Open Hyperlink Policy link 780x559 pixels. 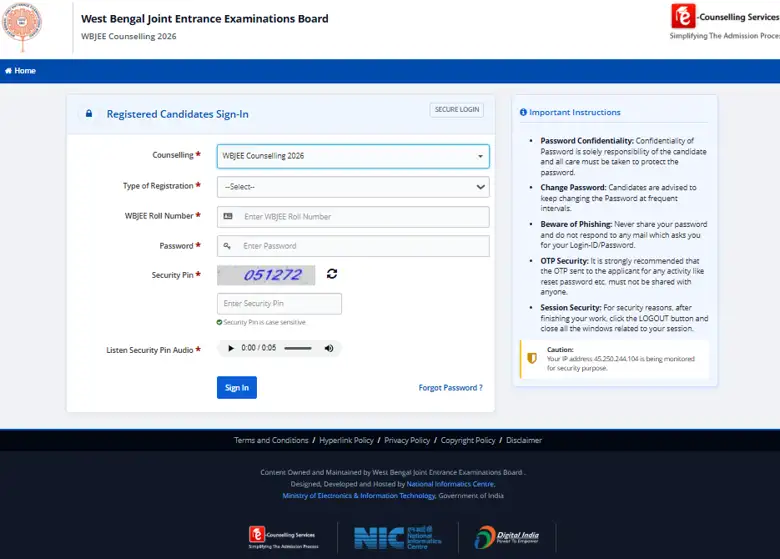pos(346,440)
